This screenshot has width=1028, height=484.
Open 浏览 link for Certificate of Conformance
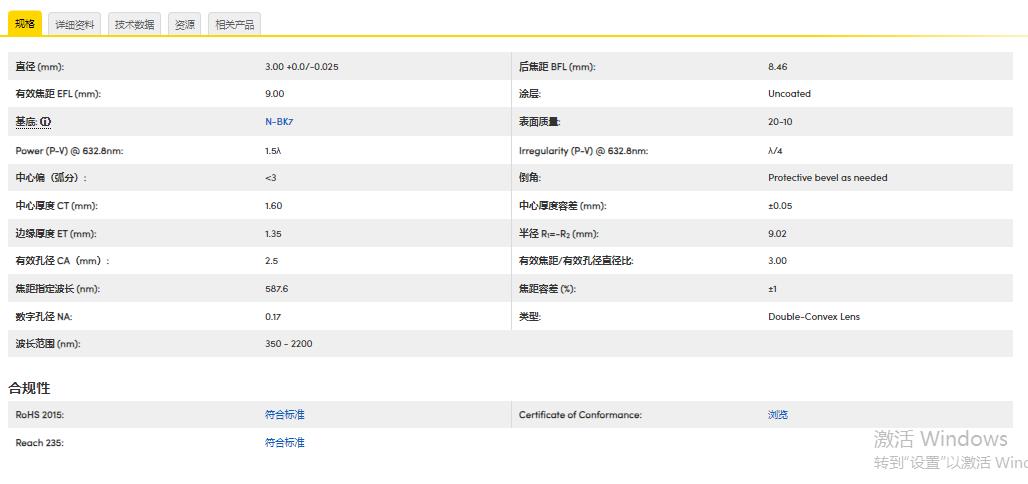point(777,414)
